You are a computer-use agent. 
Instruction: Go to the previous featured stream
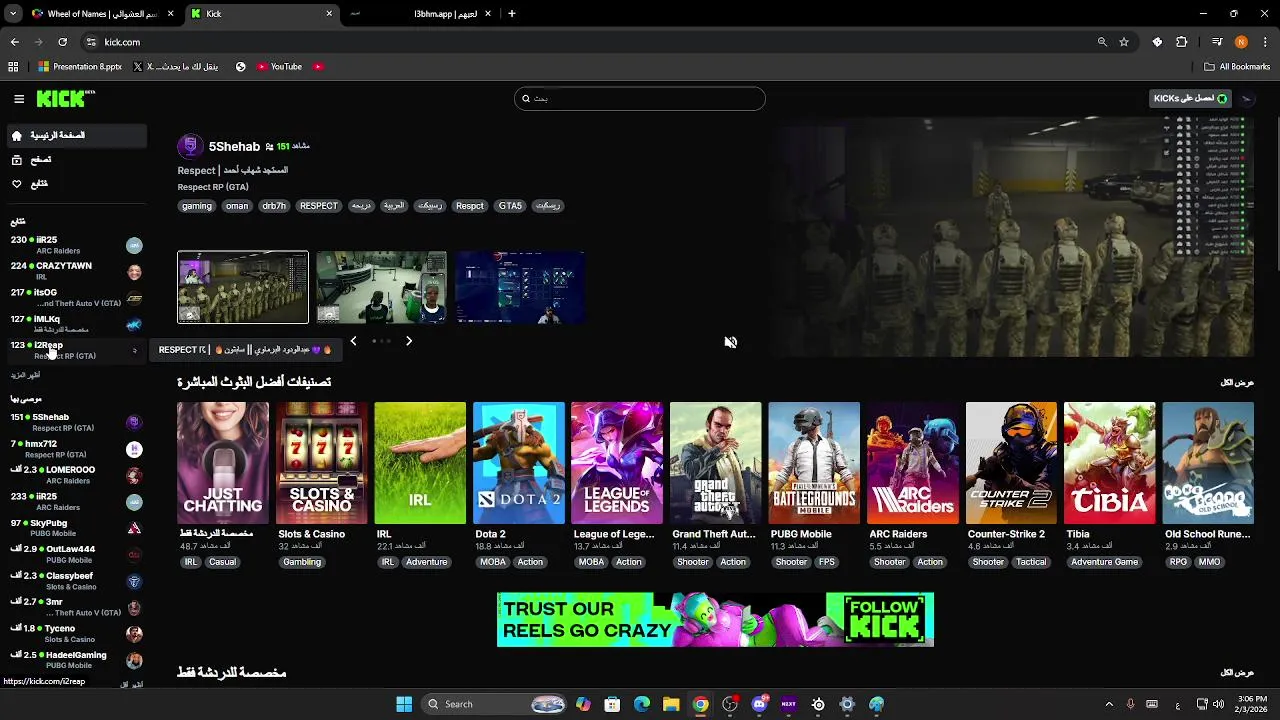tap(353, 341)
